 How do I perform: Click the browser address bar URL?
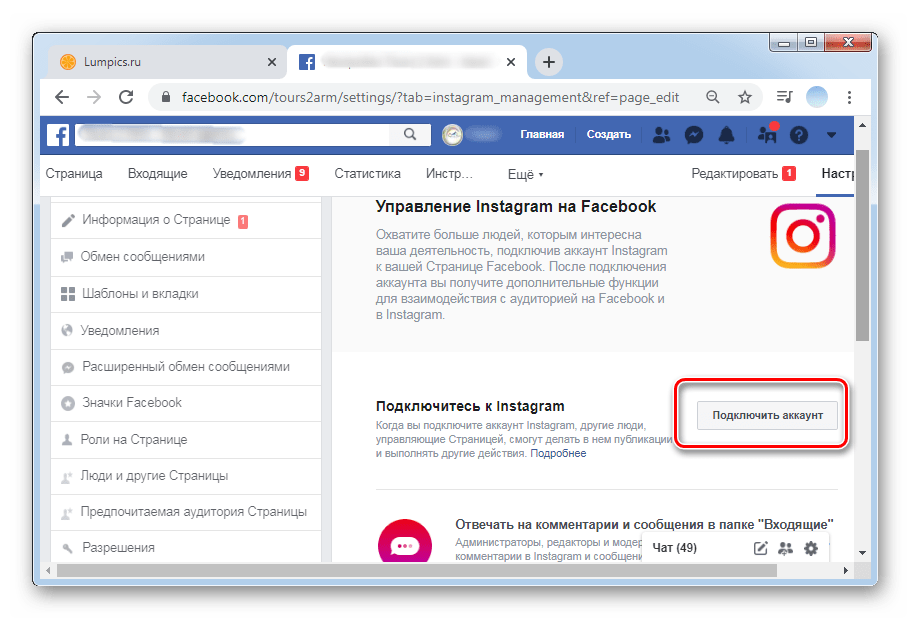(430, 97)
